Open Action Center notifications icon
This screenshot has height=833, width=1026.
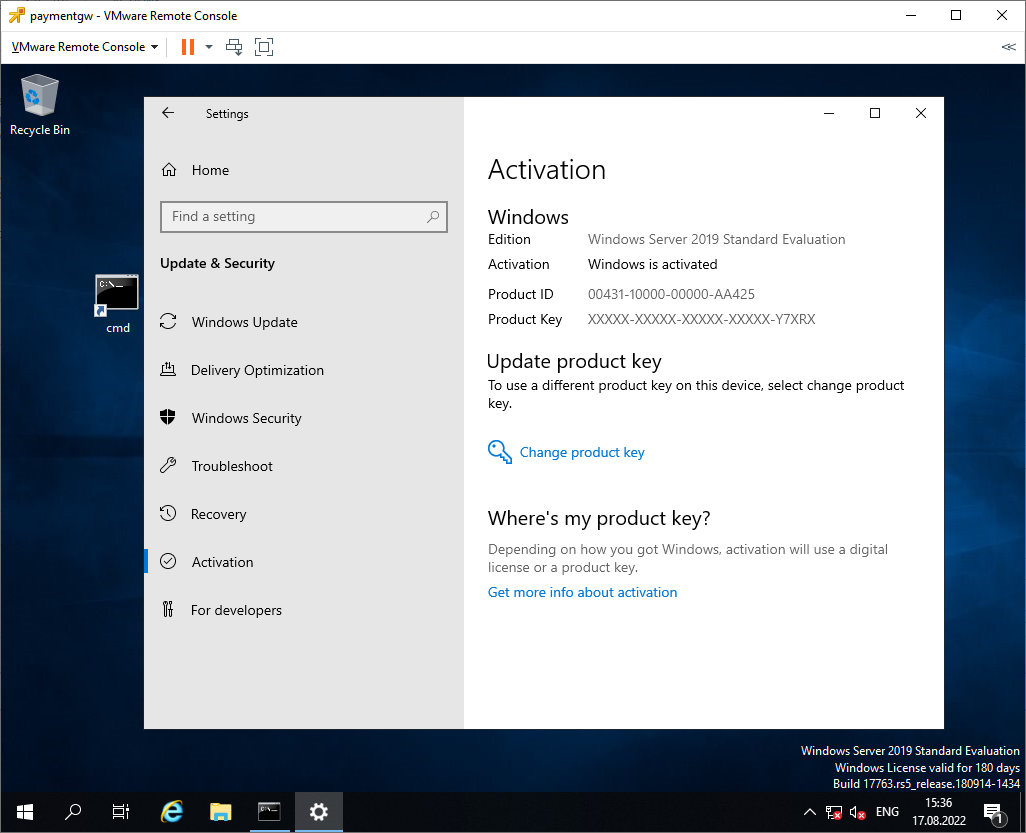tap(993, 813)
